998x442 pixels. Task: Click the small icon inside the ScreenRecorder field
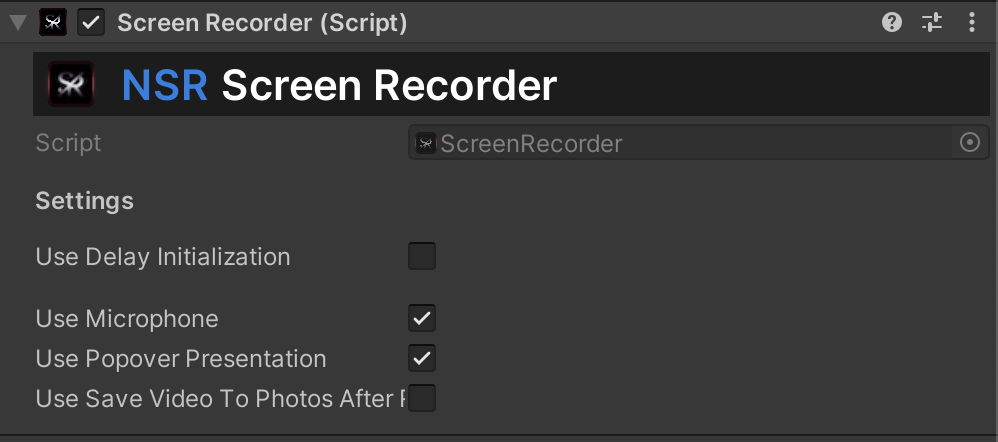426,143
